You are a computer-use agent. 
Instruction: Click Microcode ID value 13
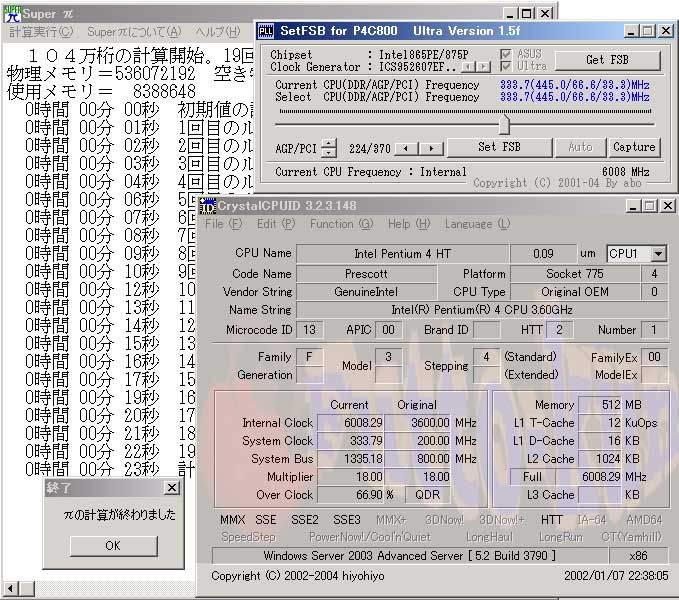tap(309, 330)
